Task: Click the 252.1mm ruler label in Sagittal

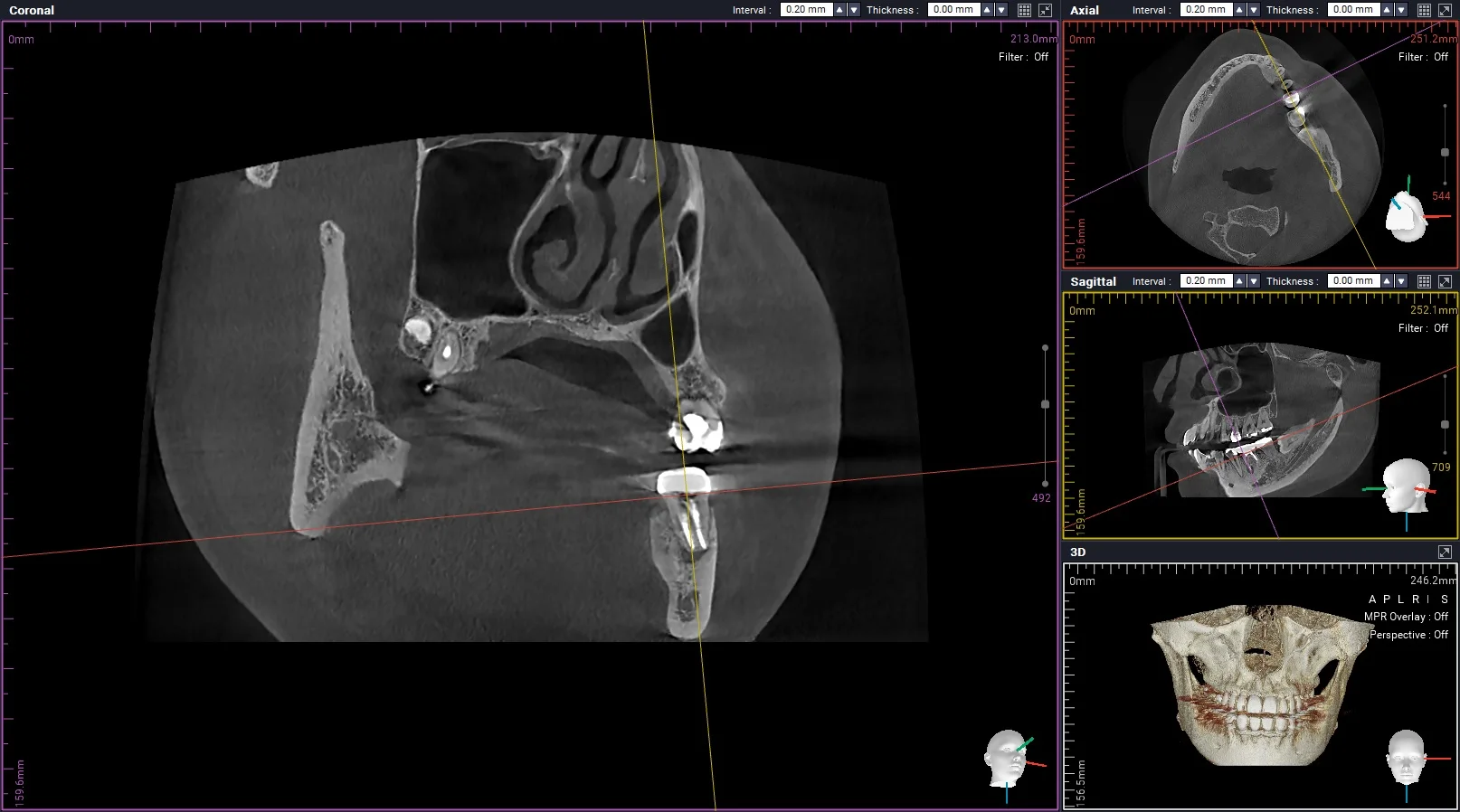Action: click(1433, 310)
